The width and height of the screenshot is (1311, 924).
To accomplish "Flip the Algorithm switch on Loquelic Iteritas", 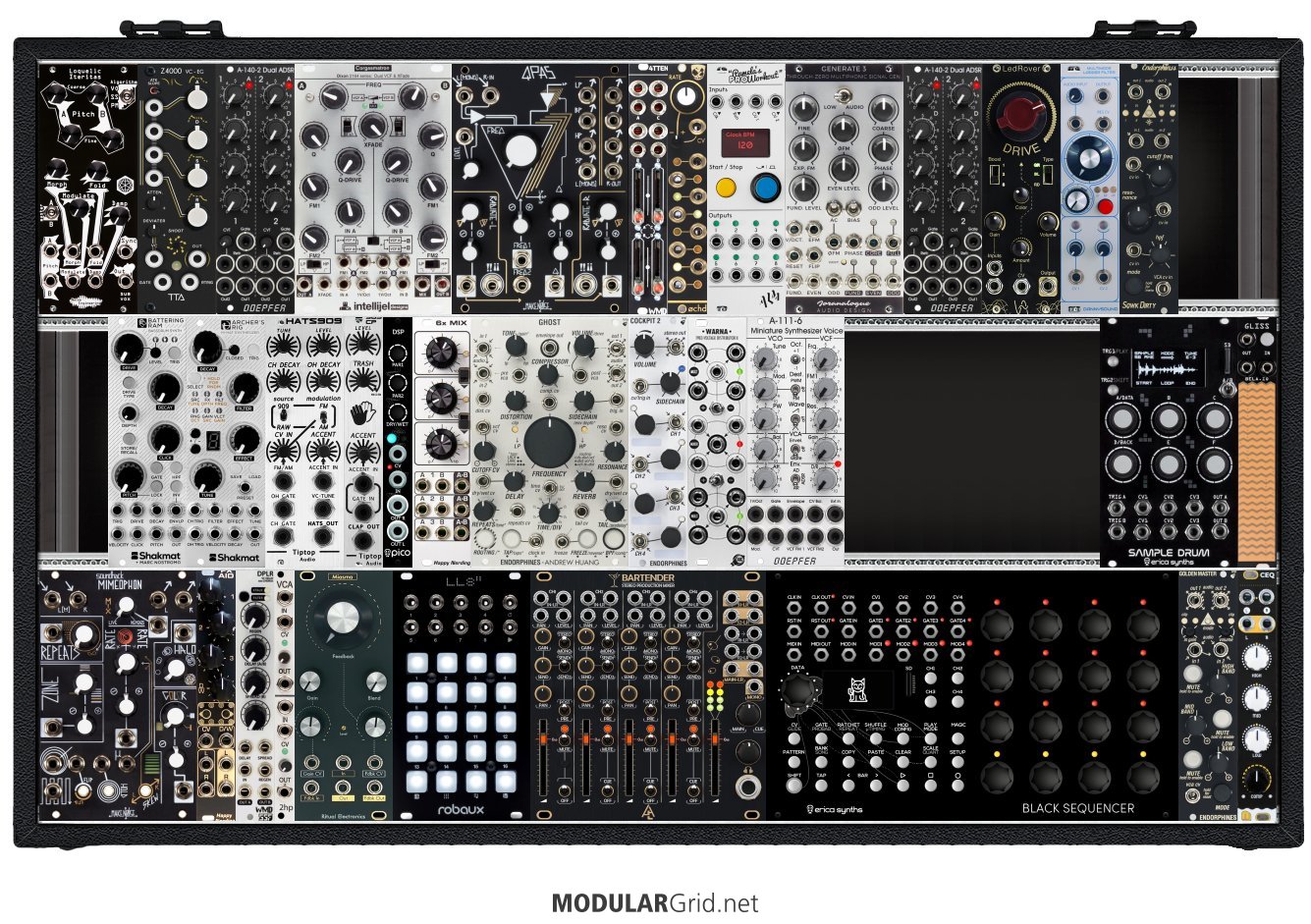I will pos(126,96).
